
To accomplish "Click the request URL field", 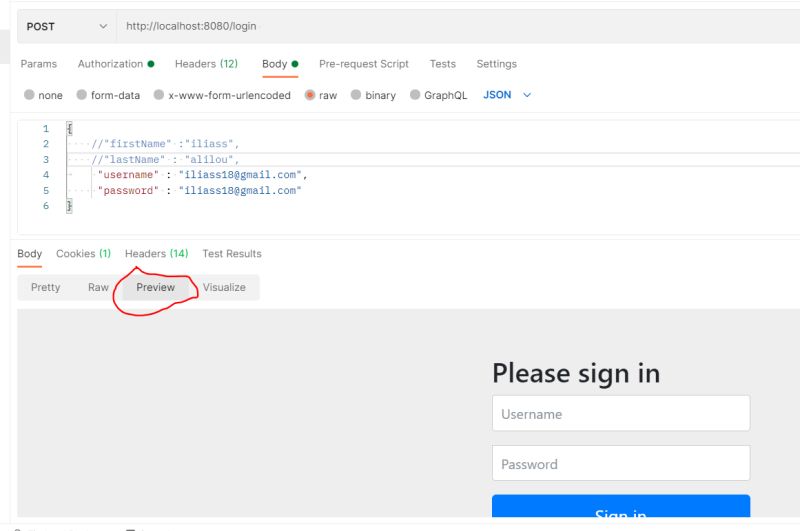I will coord(458,27).
